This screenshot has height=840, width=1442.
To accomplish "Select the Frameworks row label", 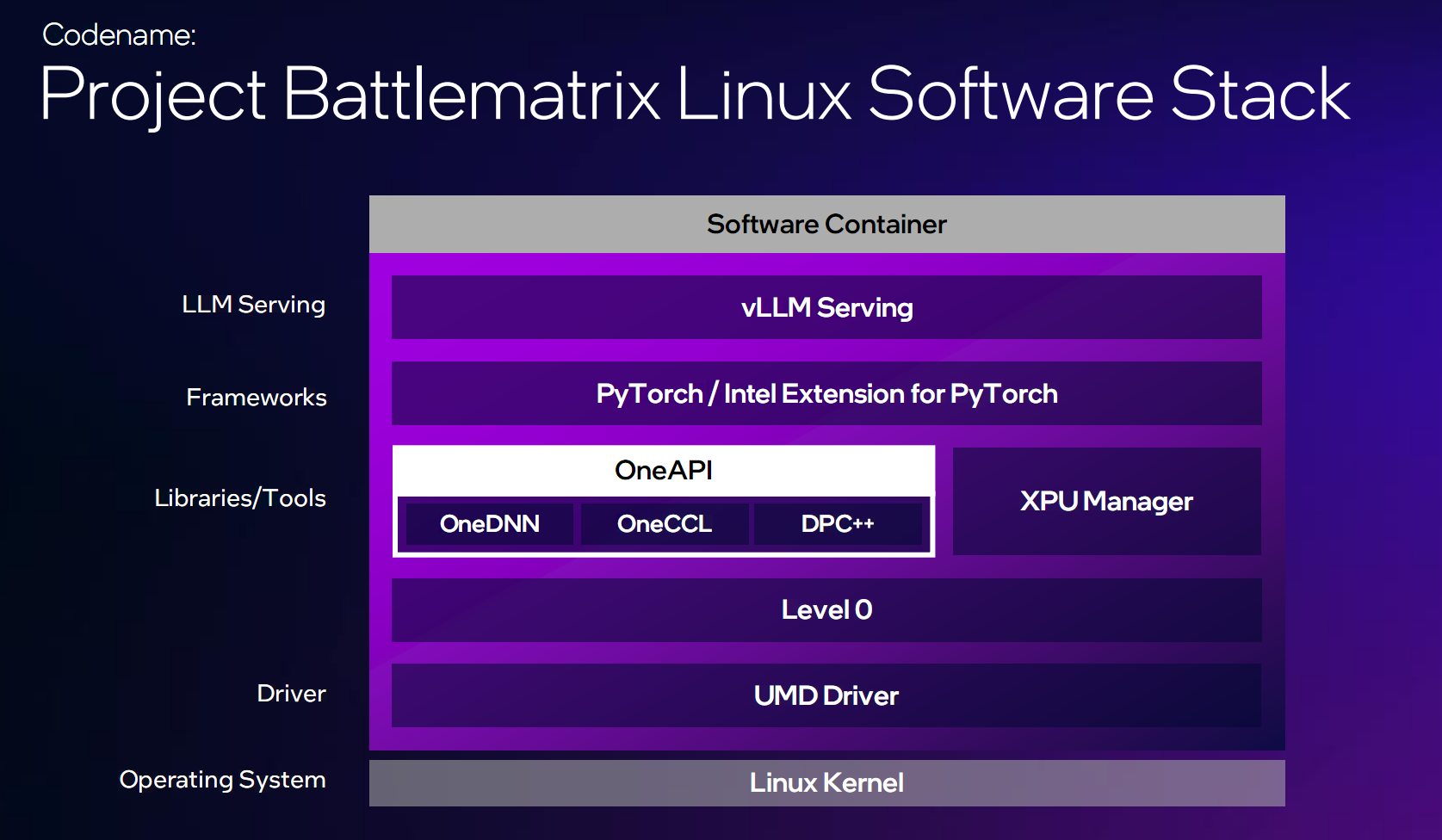I will point(257,398).
